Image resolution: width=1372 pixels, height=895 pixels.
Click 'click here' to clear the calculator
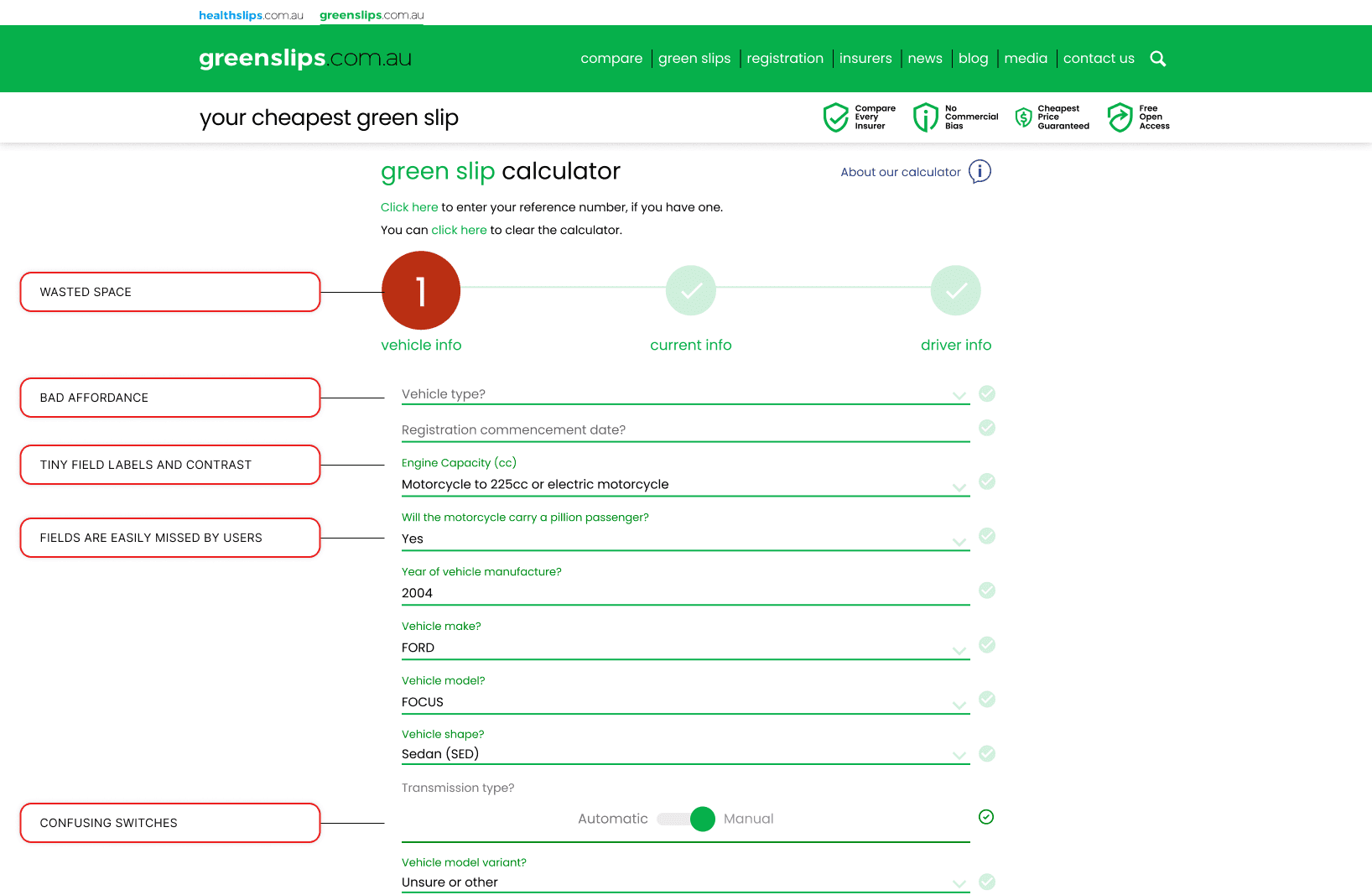[459, 230]
